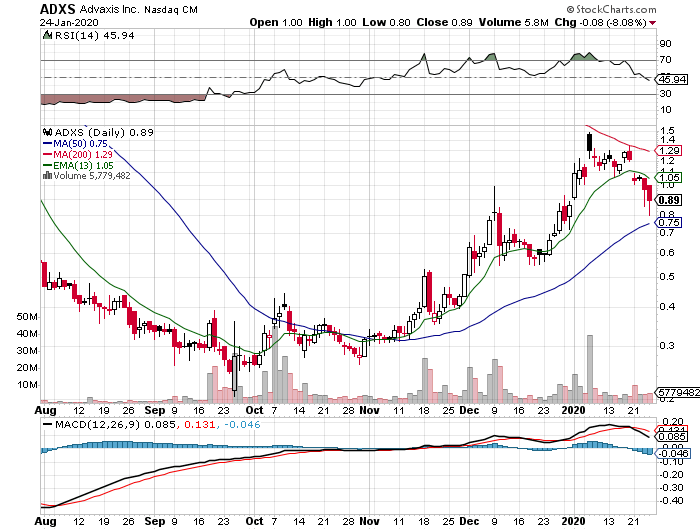Click the 5779482 volume value tag
Screen dimensions: 700x530
672,396
